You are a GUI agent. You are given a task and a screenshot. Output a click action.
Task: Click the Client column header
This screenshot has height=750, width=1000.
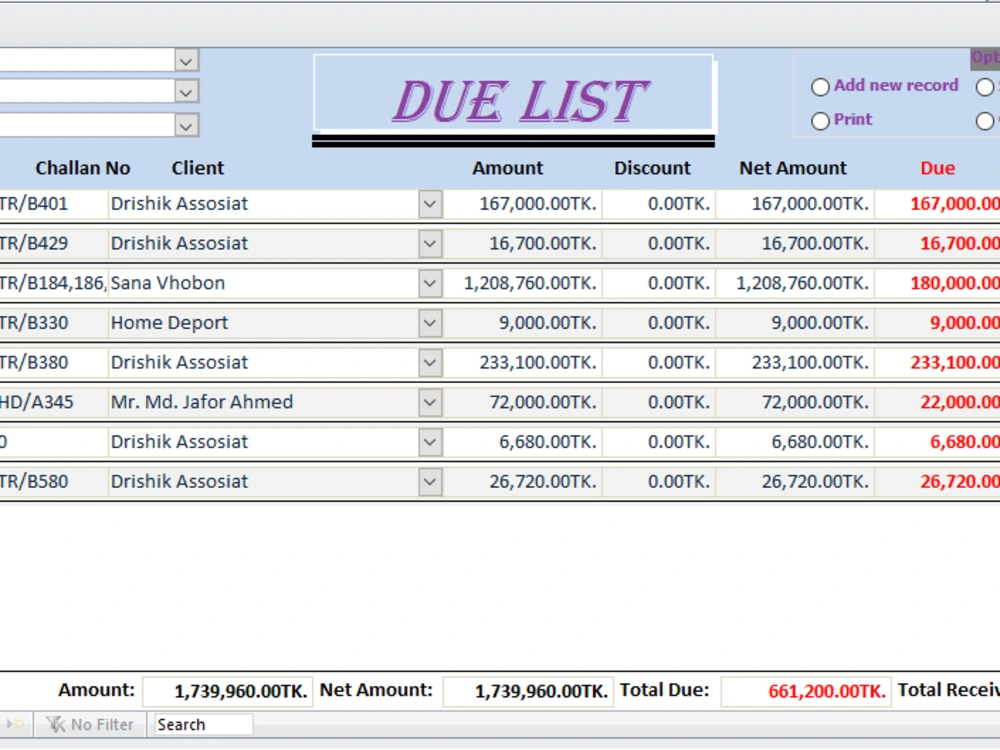pos(198,168)
